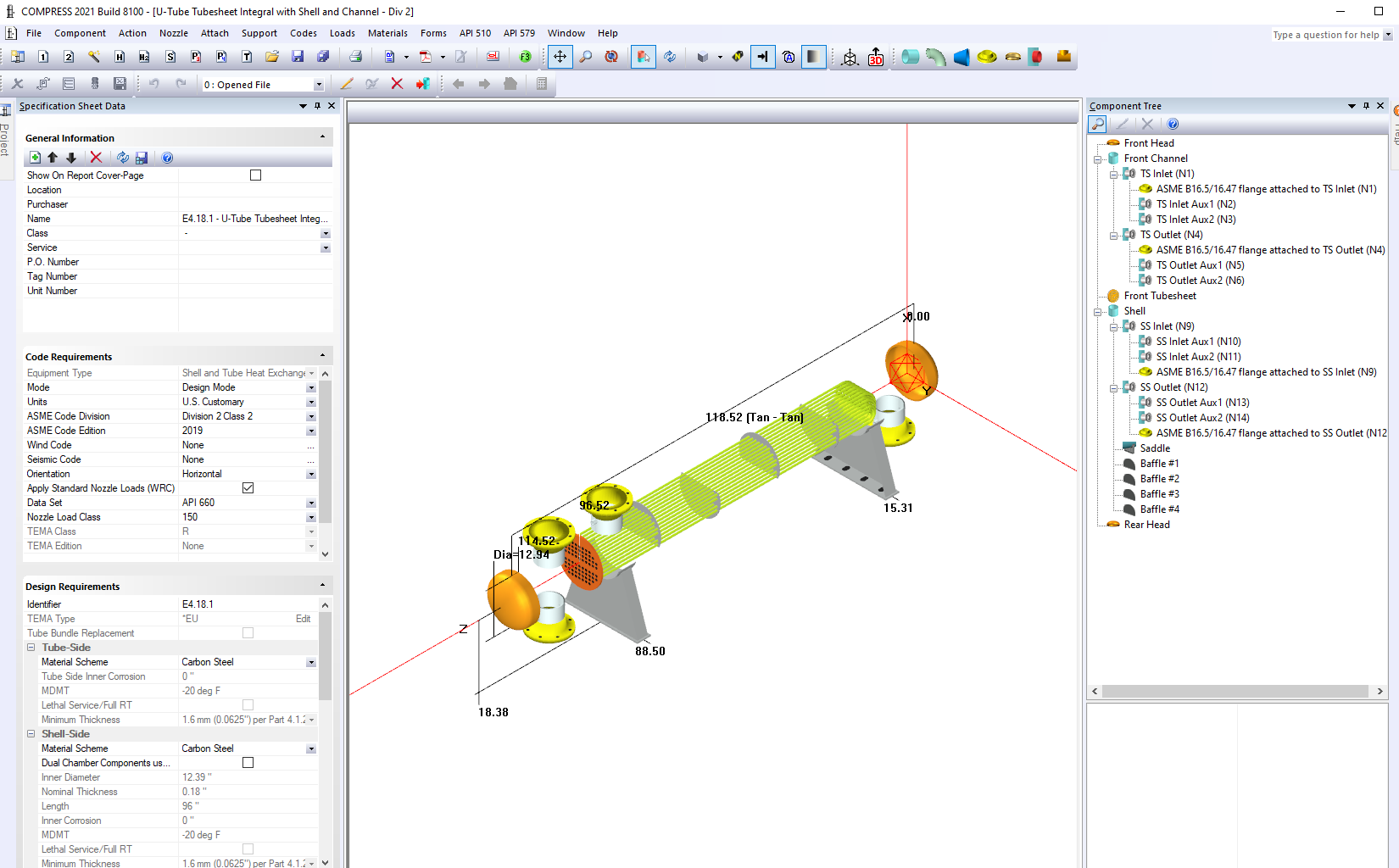The width and height of the screenshot is (1399, 868).
Task: Select Baffle #3 in Component Tree
Action: [1159, 494]
